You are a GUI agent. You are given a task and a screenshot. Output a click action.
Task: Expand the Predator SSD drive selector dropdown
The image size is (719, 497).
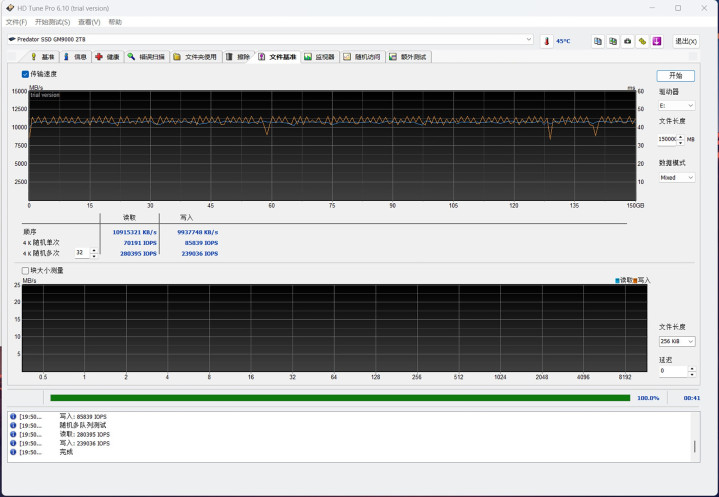click(x=529, y=40)
